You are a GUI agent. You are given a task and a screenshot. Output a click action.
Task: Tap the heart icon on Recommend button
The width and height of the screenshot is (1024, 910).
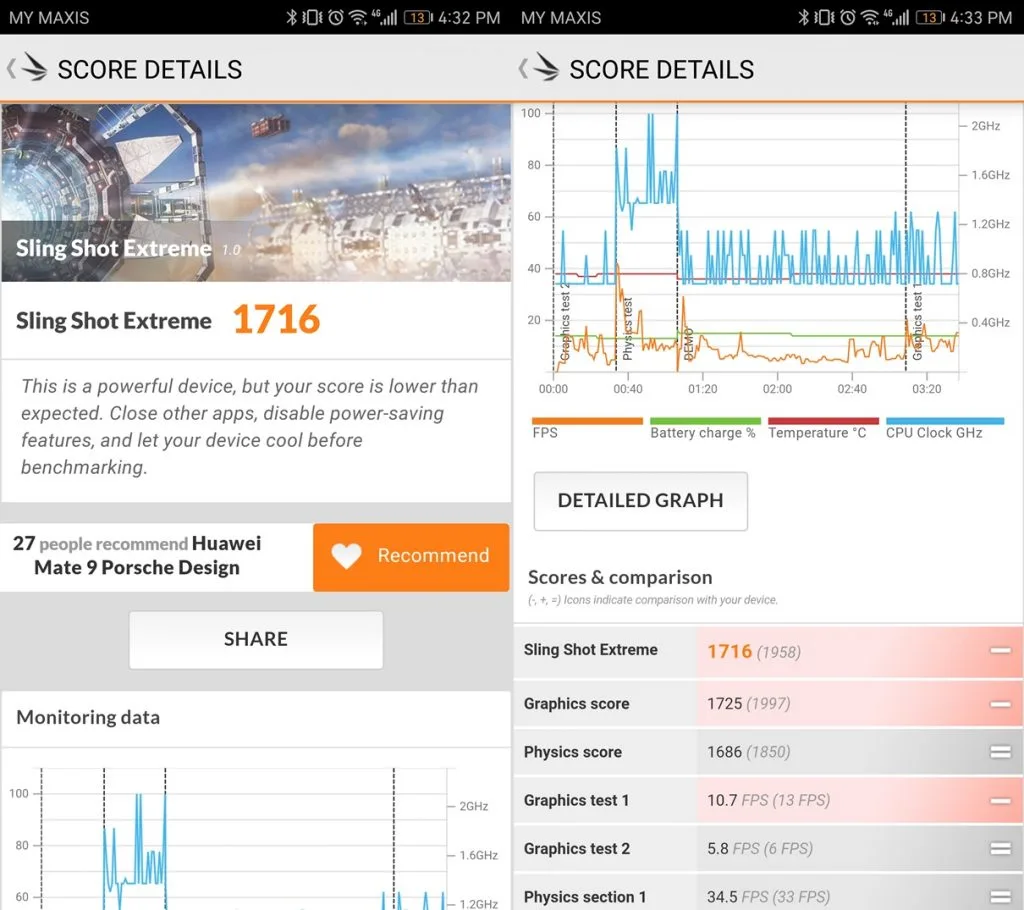click(346, 556)
